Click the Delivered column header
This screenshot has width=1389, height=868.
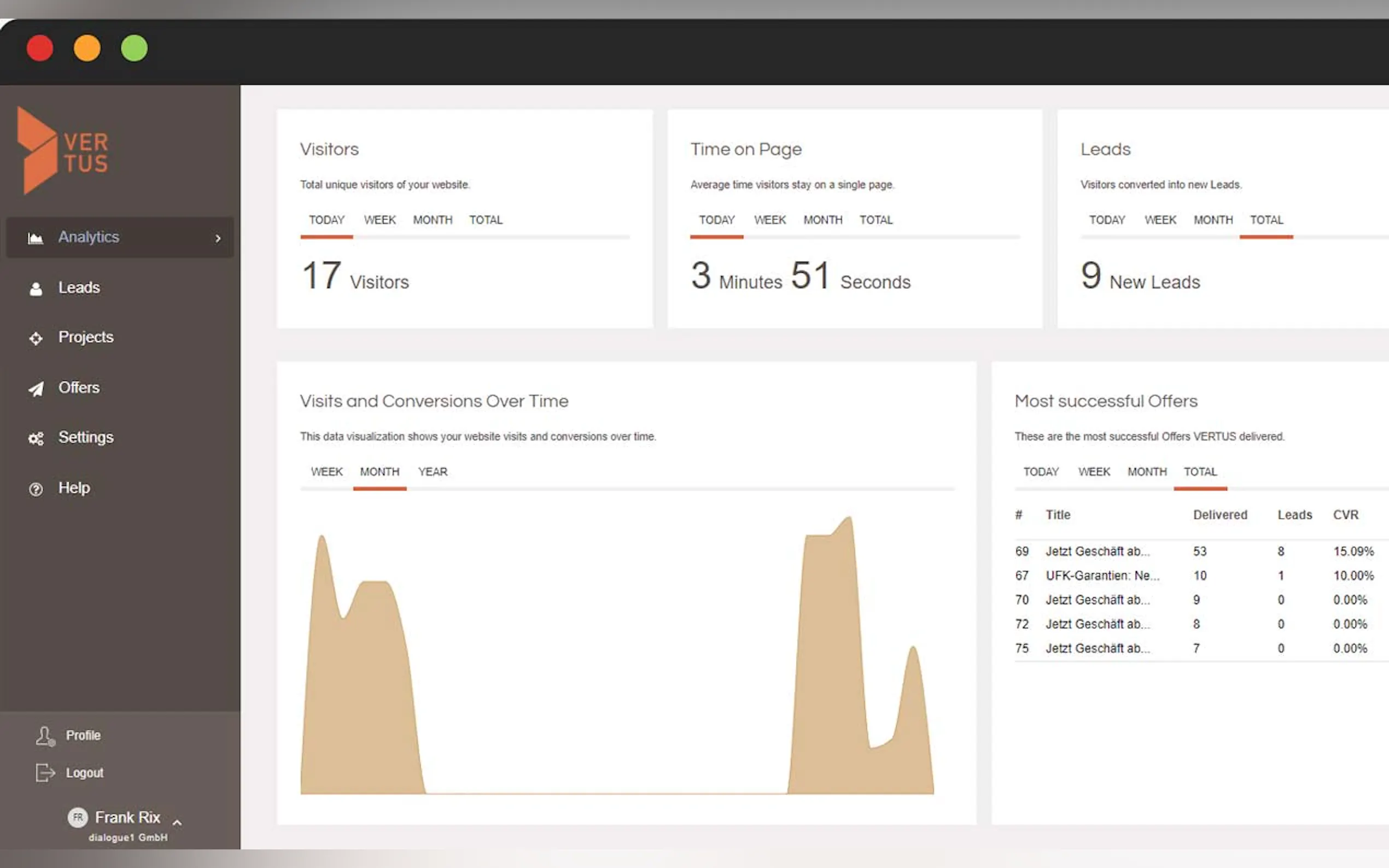pyautogui.click(x=1219, y=514)
